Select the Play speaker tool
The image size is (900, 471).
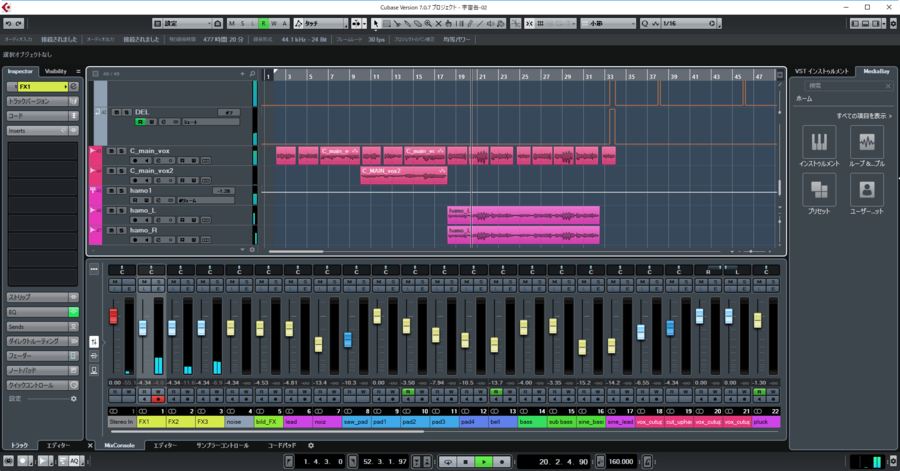pos(491,24)
